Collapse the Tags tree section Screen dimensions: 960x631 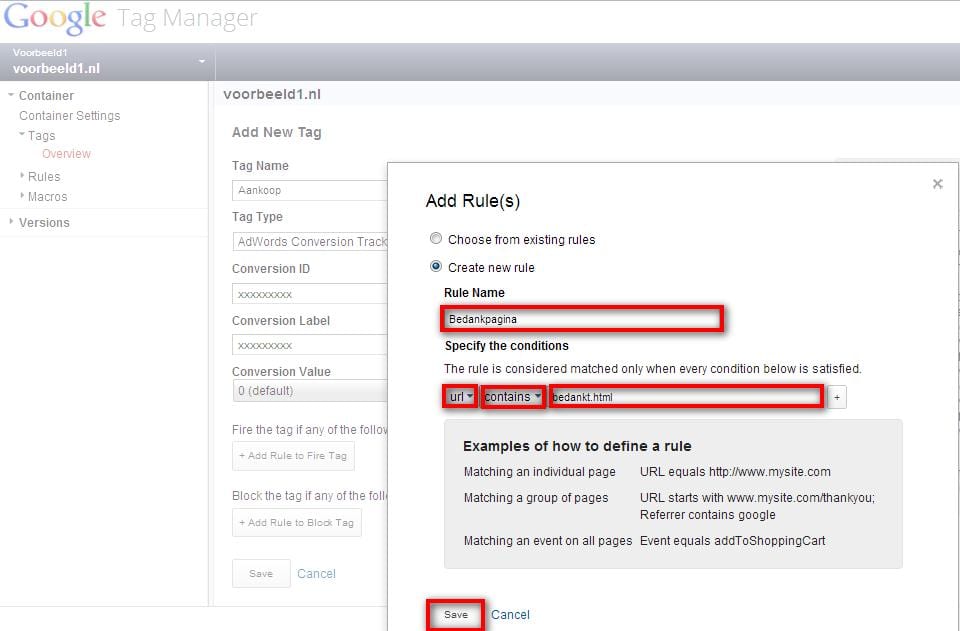click(x=22, y=134)
